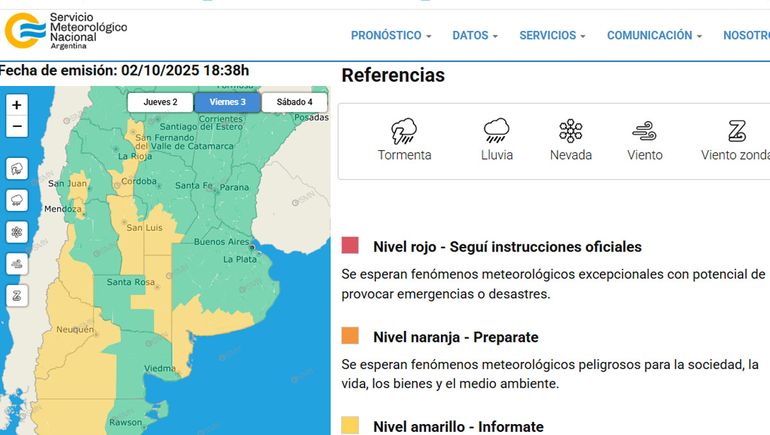The height and width of the screenshot is (435, 770).
Task: Switch map to Jueves 2 tab
Action: [x=160, y=102]
